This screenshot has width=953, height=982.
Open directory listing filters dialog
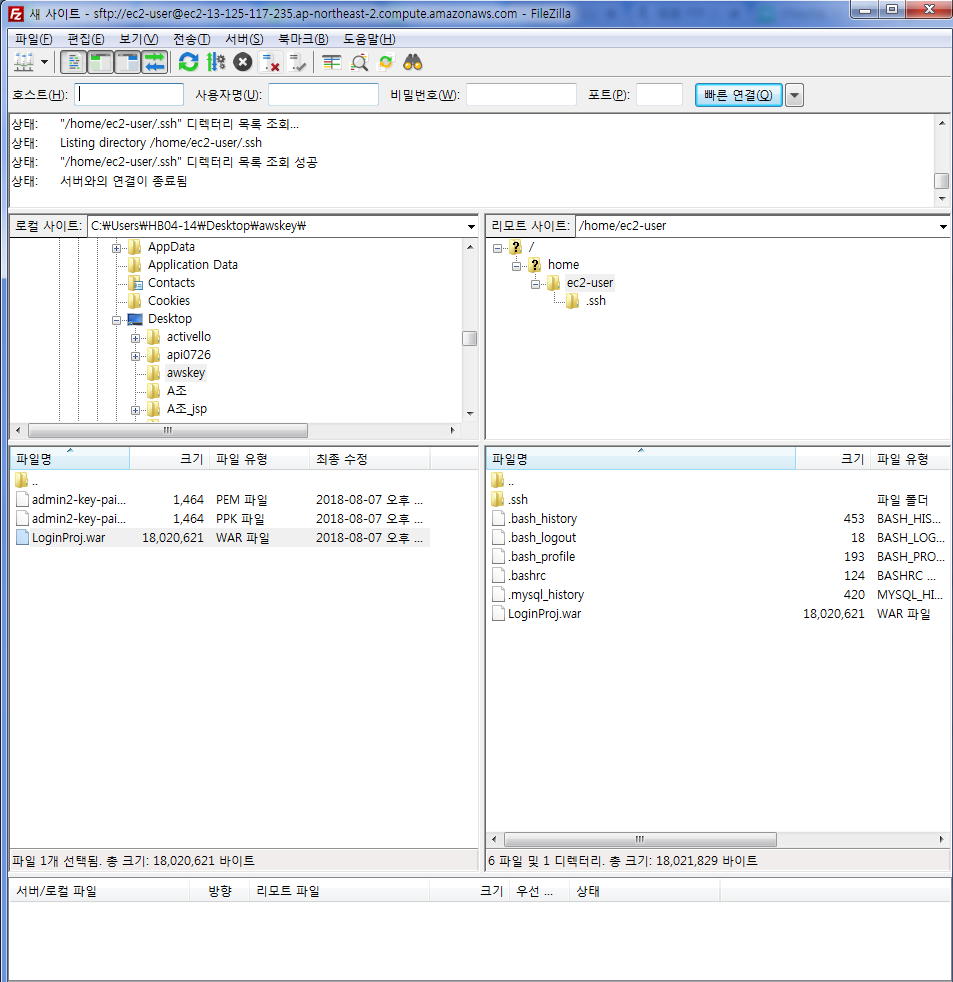point(331,63)
